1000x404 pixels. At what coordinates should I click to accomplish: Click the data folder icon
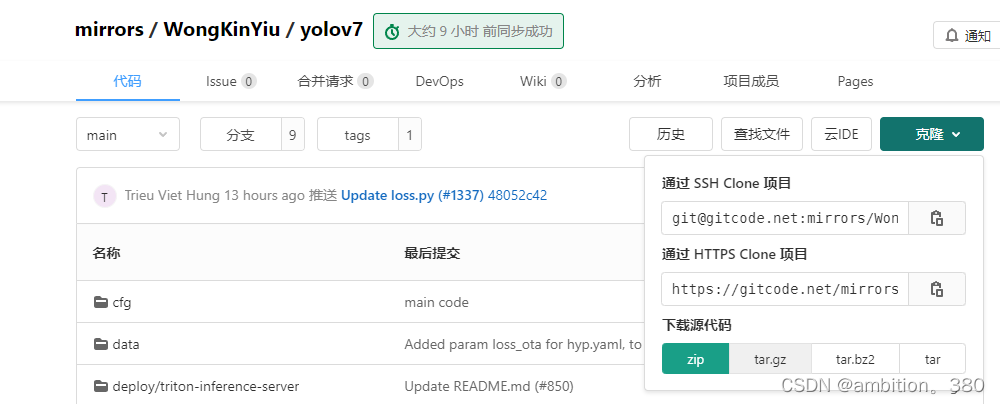100,344
